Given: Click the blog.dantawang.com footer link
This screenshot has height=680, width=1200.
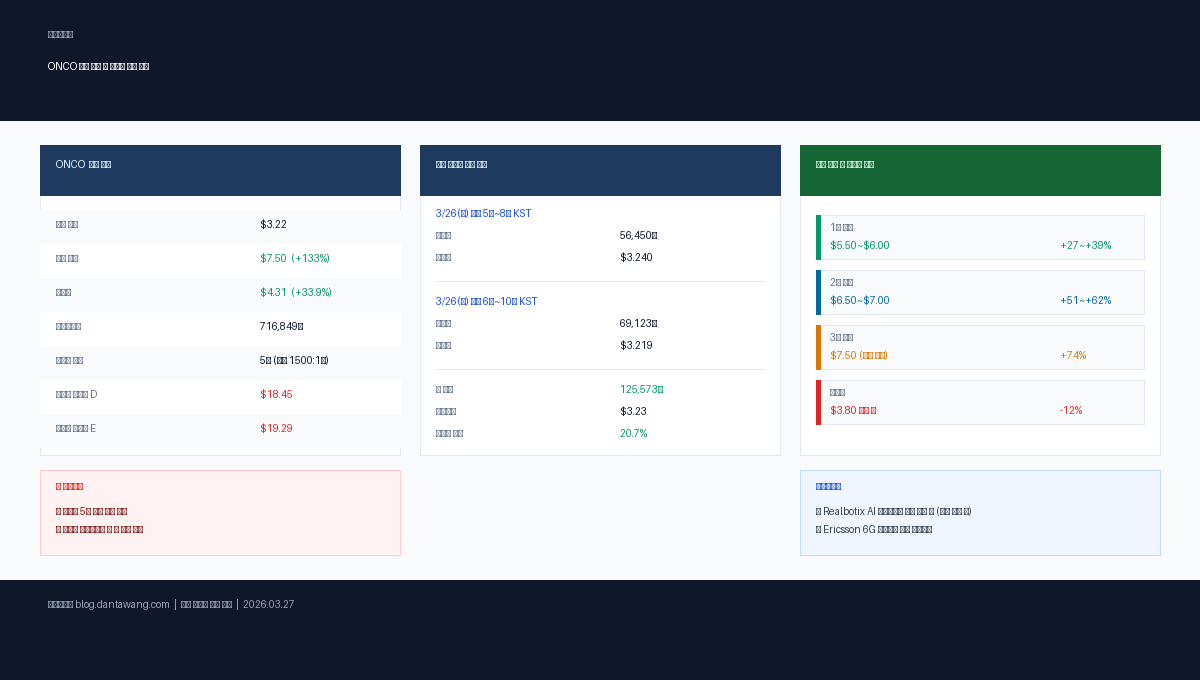Looking at the screenshot, I should (122, 604).
